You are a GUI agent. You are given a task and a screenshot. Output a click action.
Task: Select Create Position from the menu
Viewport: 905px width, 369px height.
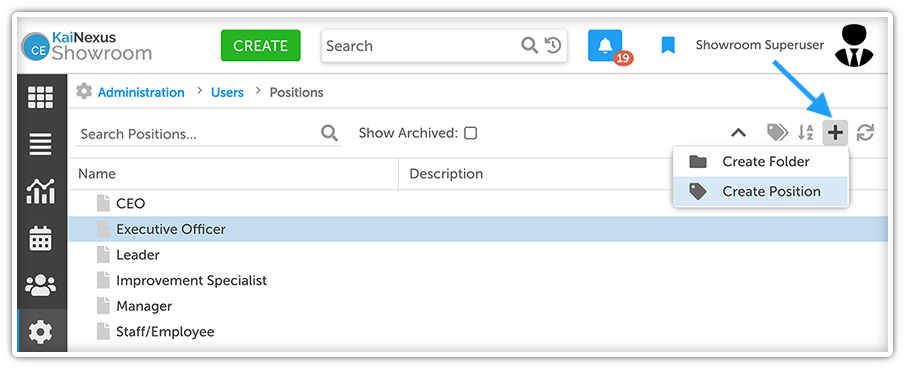point(761,191)
